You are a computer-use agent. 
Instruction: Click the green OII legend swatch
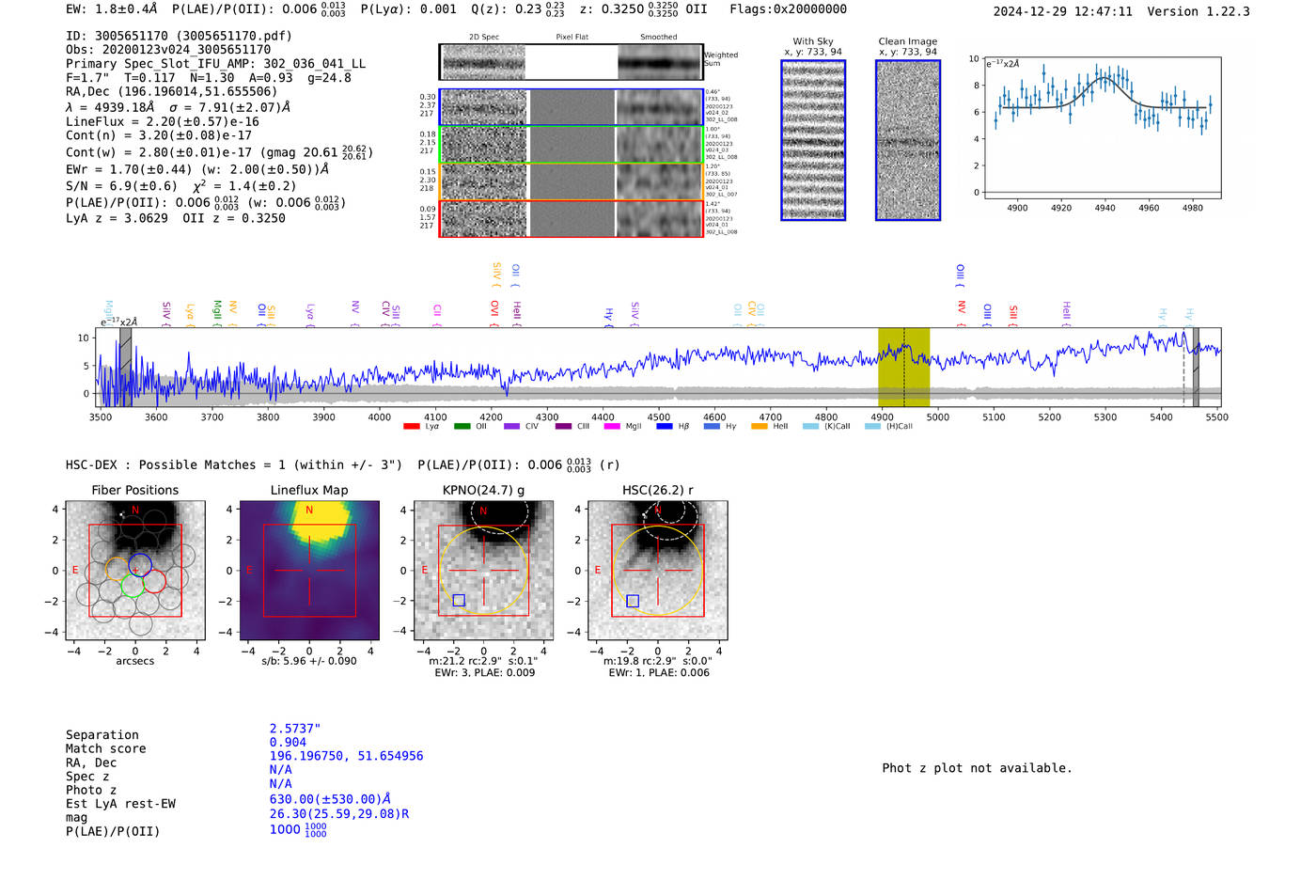tap(462, 427)
